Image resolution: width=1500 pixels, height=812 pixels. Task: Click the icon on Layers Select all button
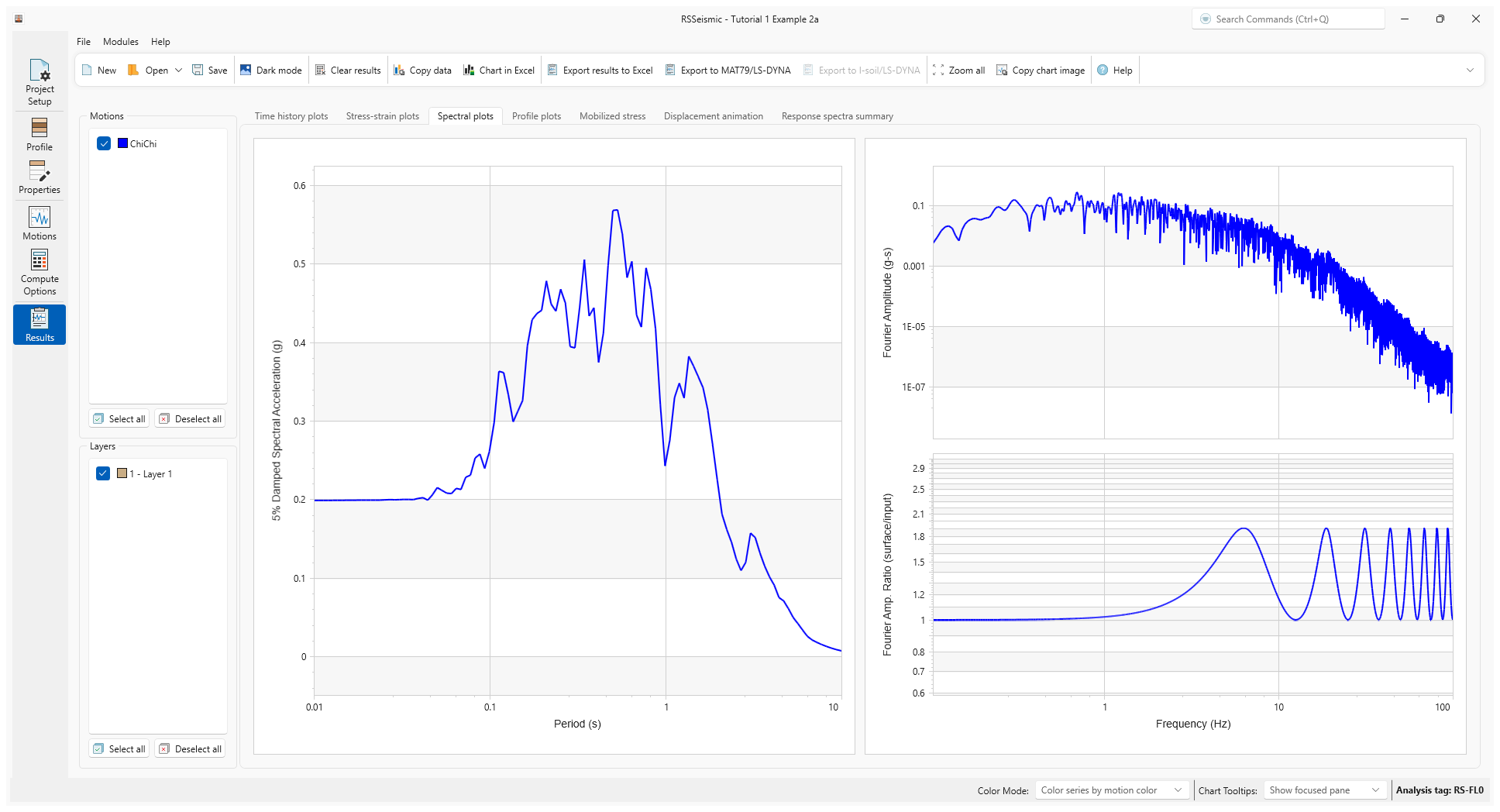click(98, 749)
